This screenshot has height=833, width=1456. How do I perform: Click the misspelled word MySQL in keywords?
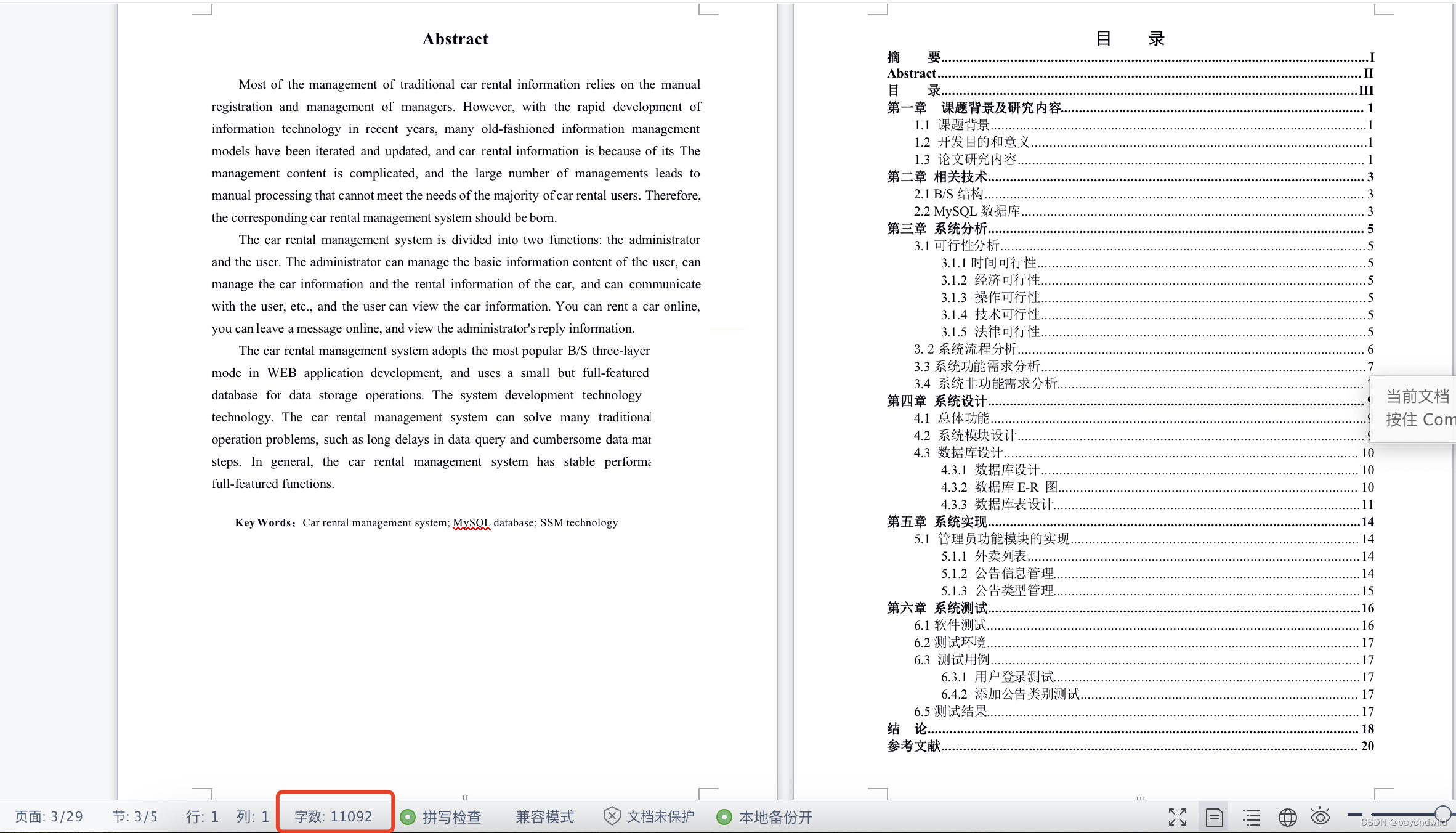pos(471,522)
